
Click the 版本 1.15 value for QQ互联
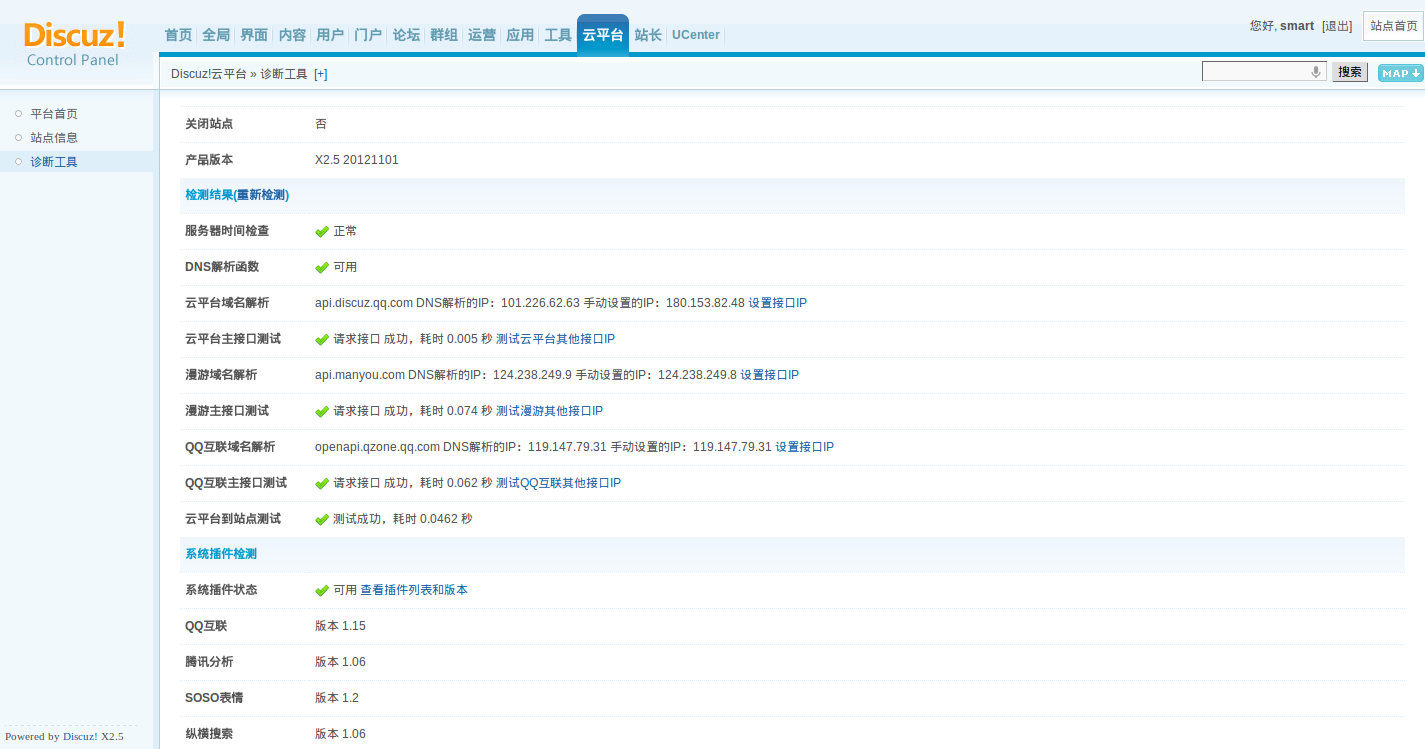340,626
